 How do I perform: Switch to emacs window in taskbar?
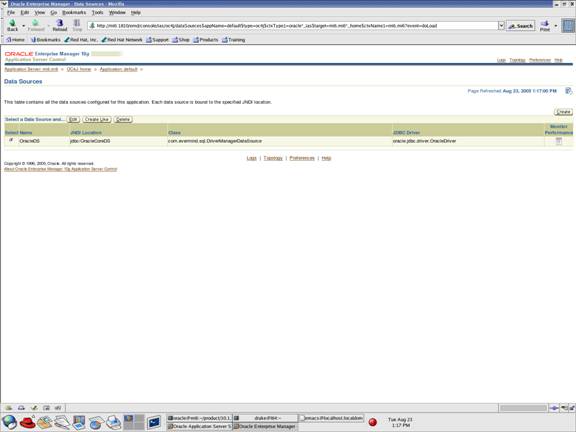tap(331, 418)
